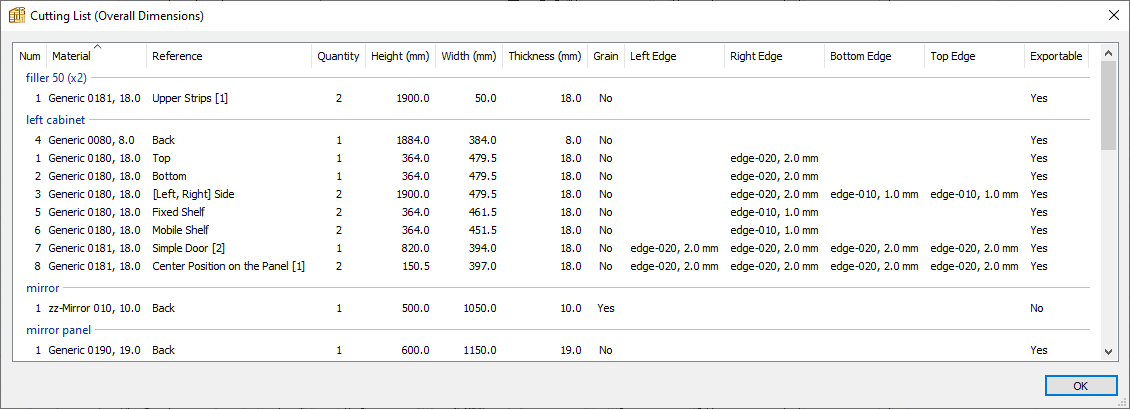Select the Upper Strips [1] row
The height and width of the screenshot is (409, 1130).
click(190, 99)
